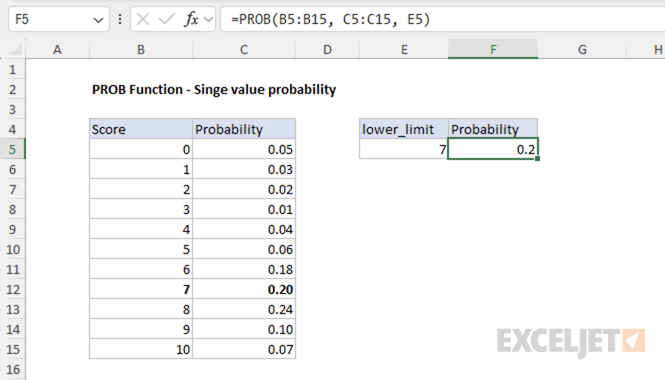Select the title cell "PROB Function - Singe value probability"
The height and width of the screenshot is (380, 665).
pos(214,89)
